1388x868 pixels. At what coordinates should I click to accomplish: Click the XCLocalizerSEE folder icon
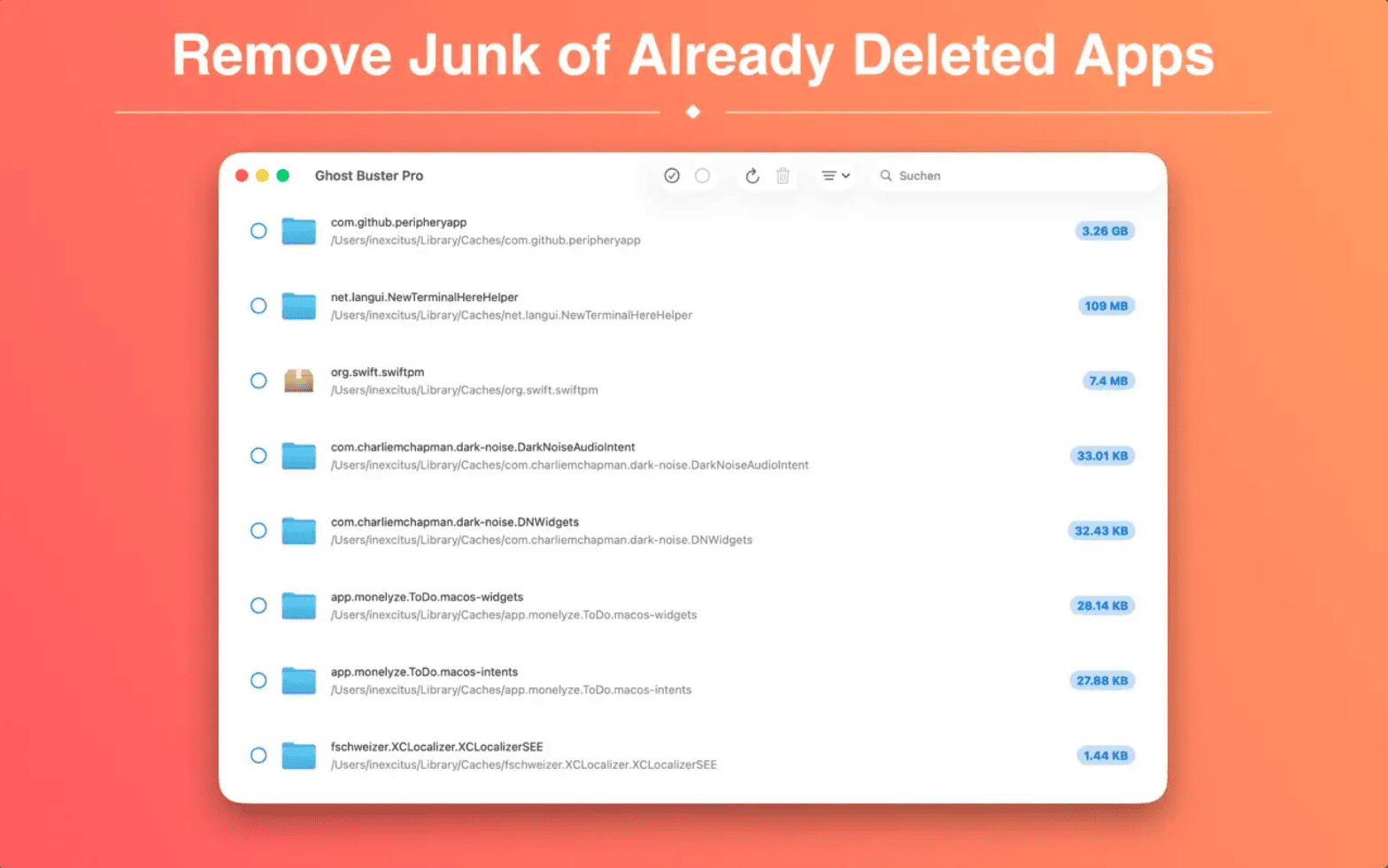click(299, 756)
